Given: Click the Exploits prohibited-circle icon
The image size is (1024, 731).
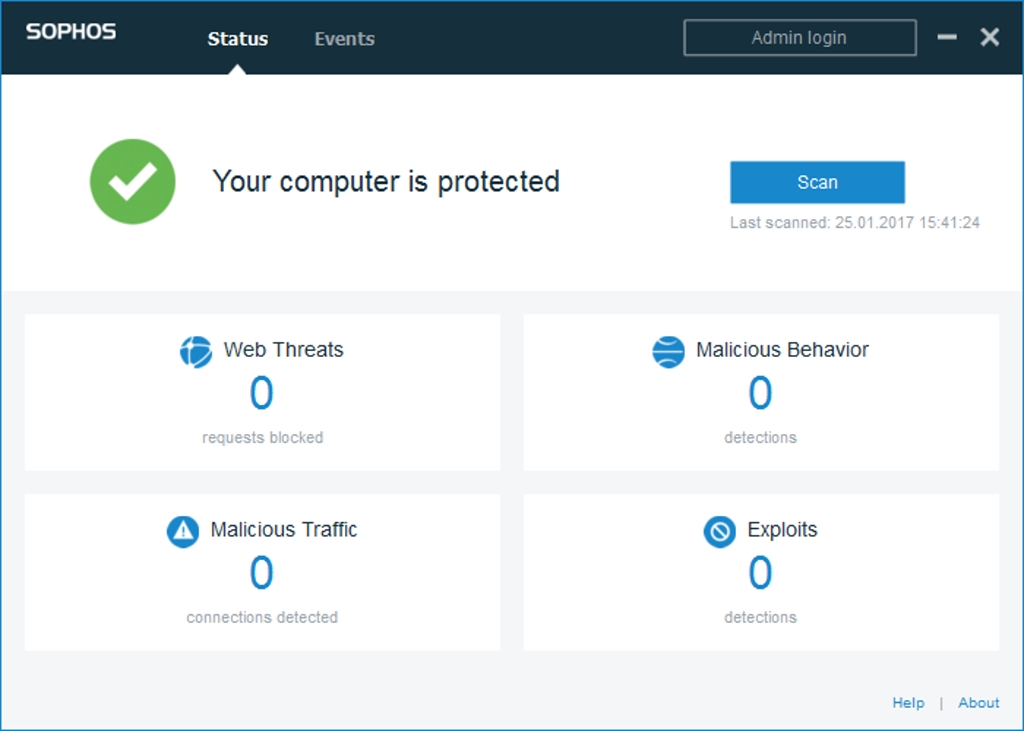Looking at the screenshot, I should (720, 531).
